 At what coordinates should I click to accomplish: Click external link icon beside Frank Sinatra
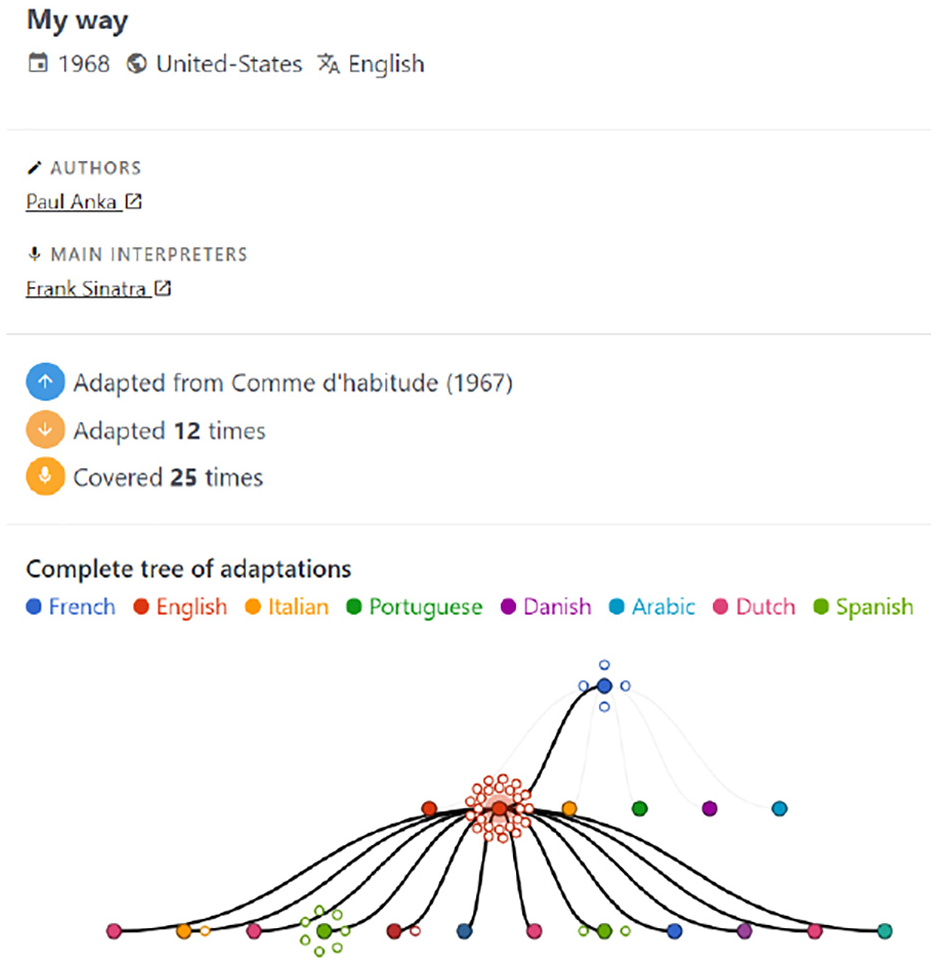pos(162,288)
